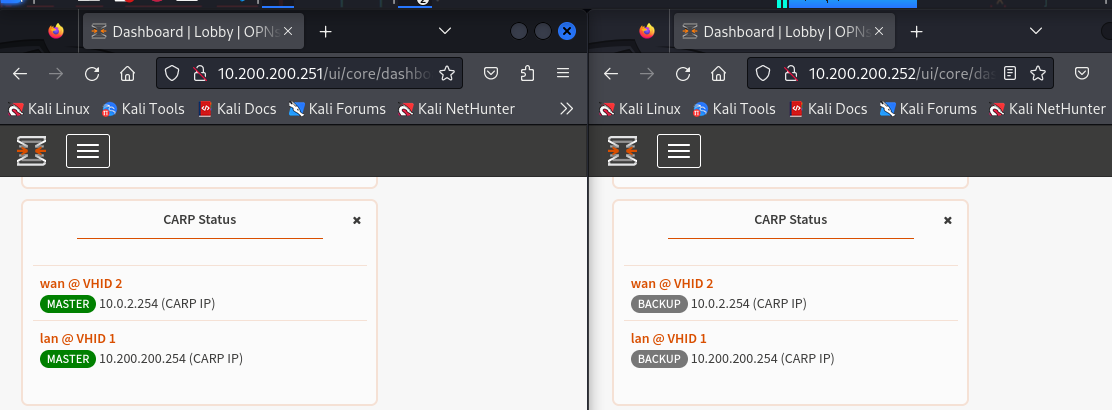Bookmark the 10.200.200.251 page with star icon
The image size is (1112, 410).
click(446, 73)
